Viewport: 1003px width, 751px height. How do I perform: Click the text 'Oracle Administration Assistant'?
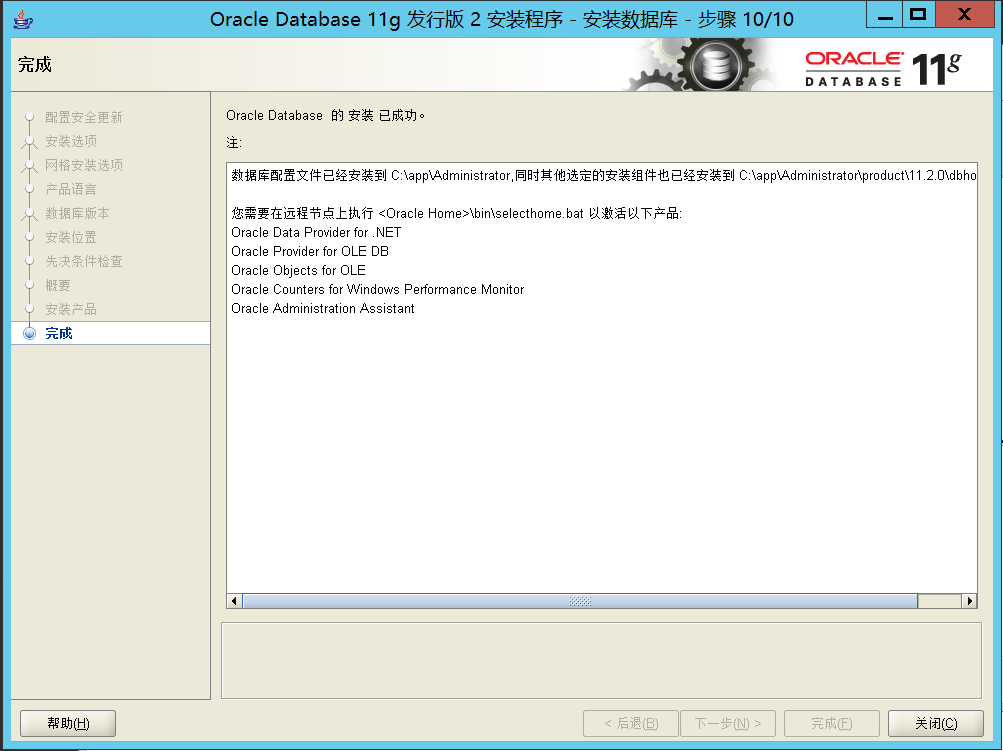[322, 308]
